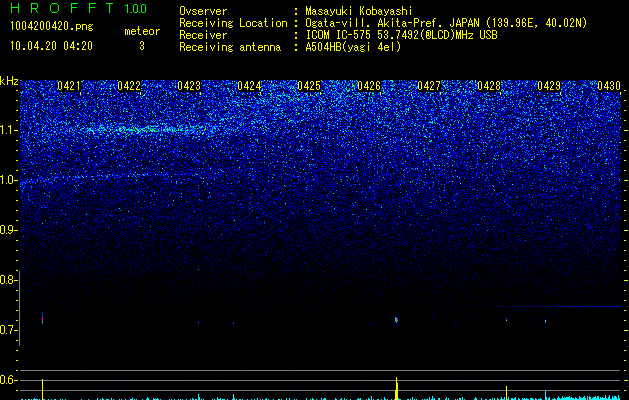Viewport: 629px width, 400px height.
Task: Click the 0429 time marker
Action: [x=549, y=85]
